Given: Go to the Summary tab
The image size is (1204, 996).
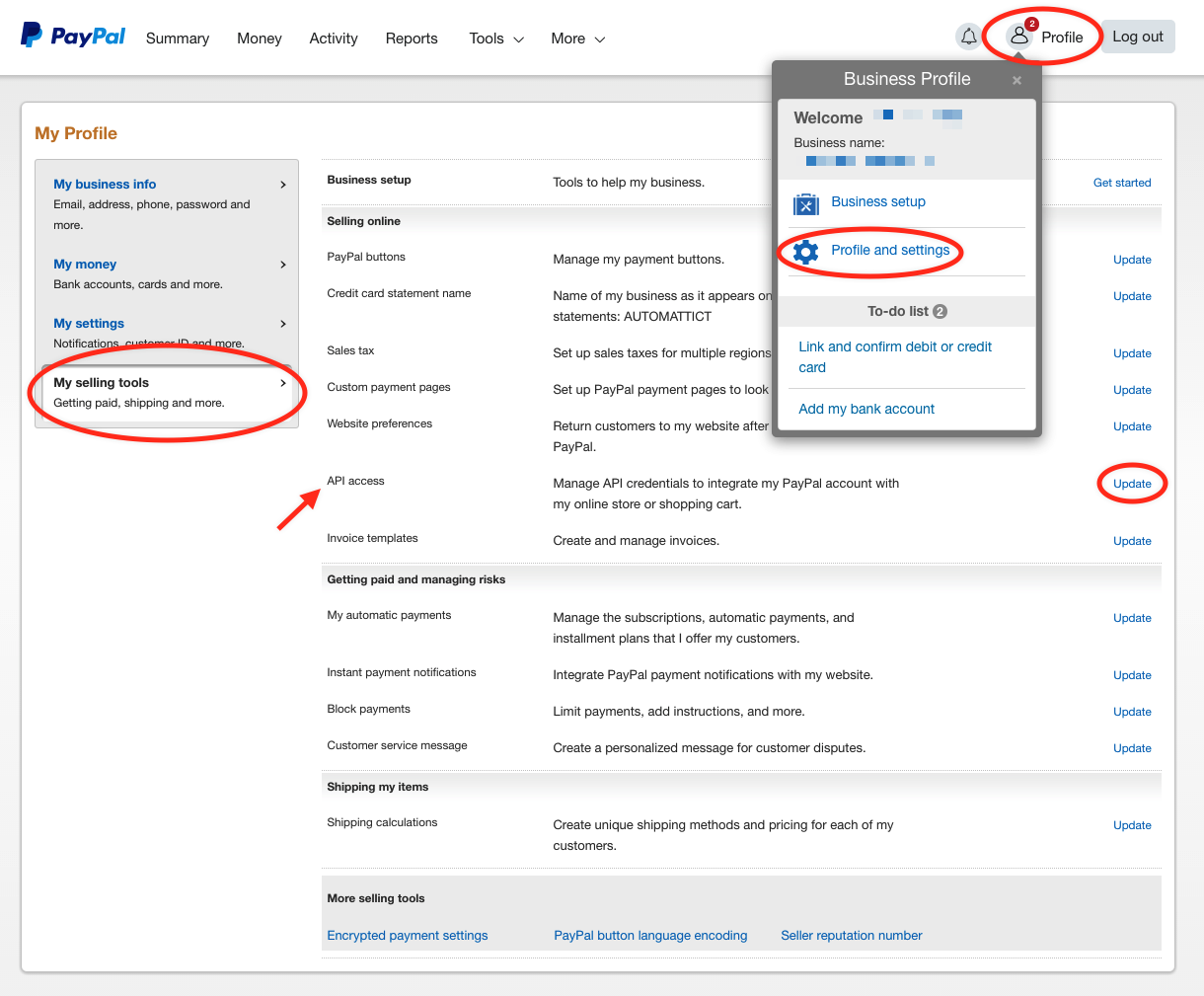Looking at the screenshot, I should 177,38.
